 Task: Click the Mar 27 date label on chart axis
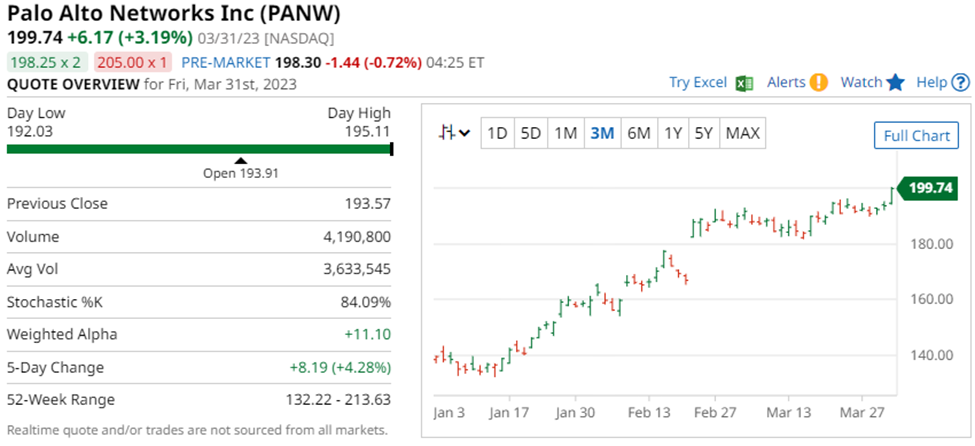[862, 412]
